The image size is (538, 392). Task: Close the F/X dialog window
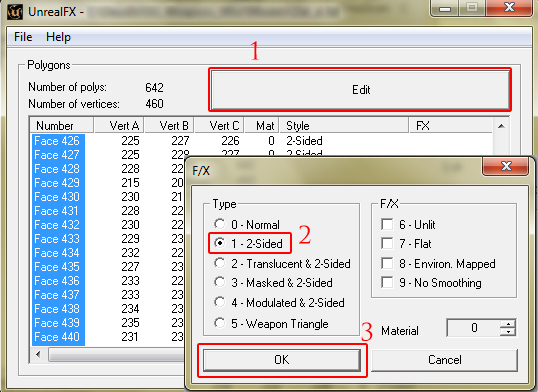(x=505, y=166)
